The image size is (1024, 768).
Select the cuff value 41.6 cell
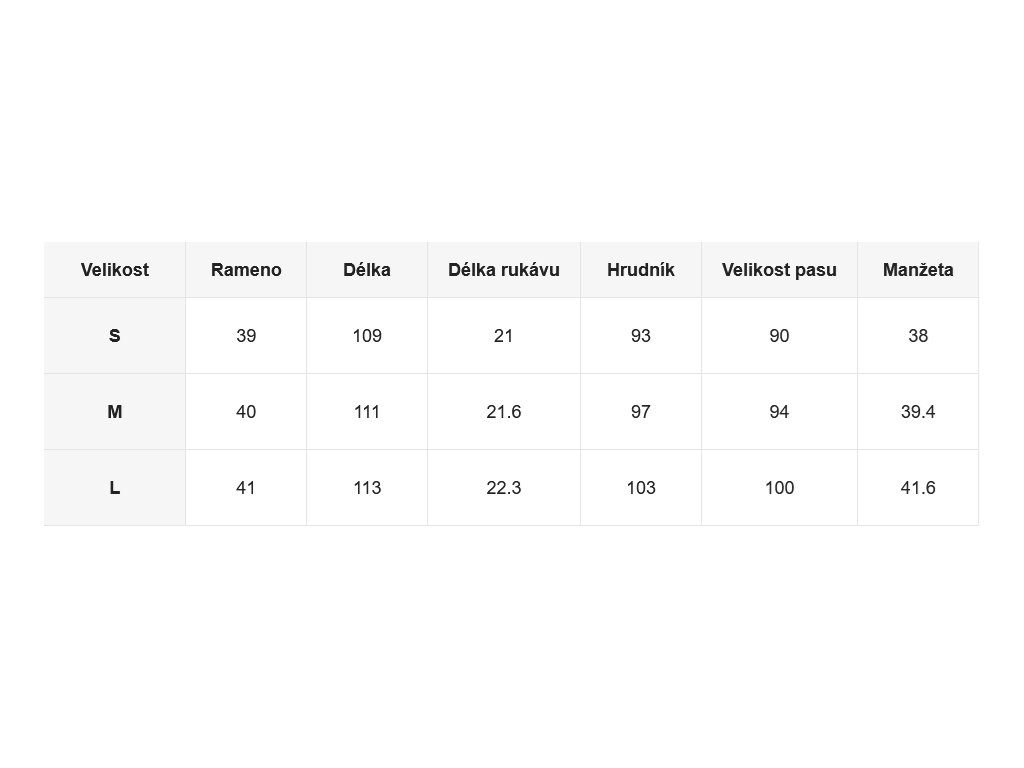pos(918,487)
